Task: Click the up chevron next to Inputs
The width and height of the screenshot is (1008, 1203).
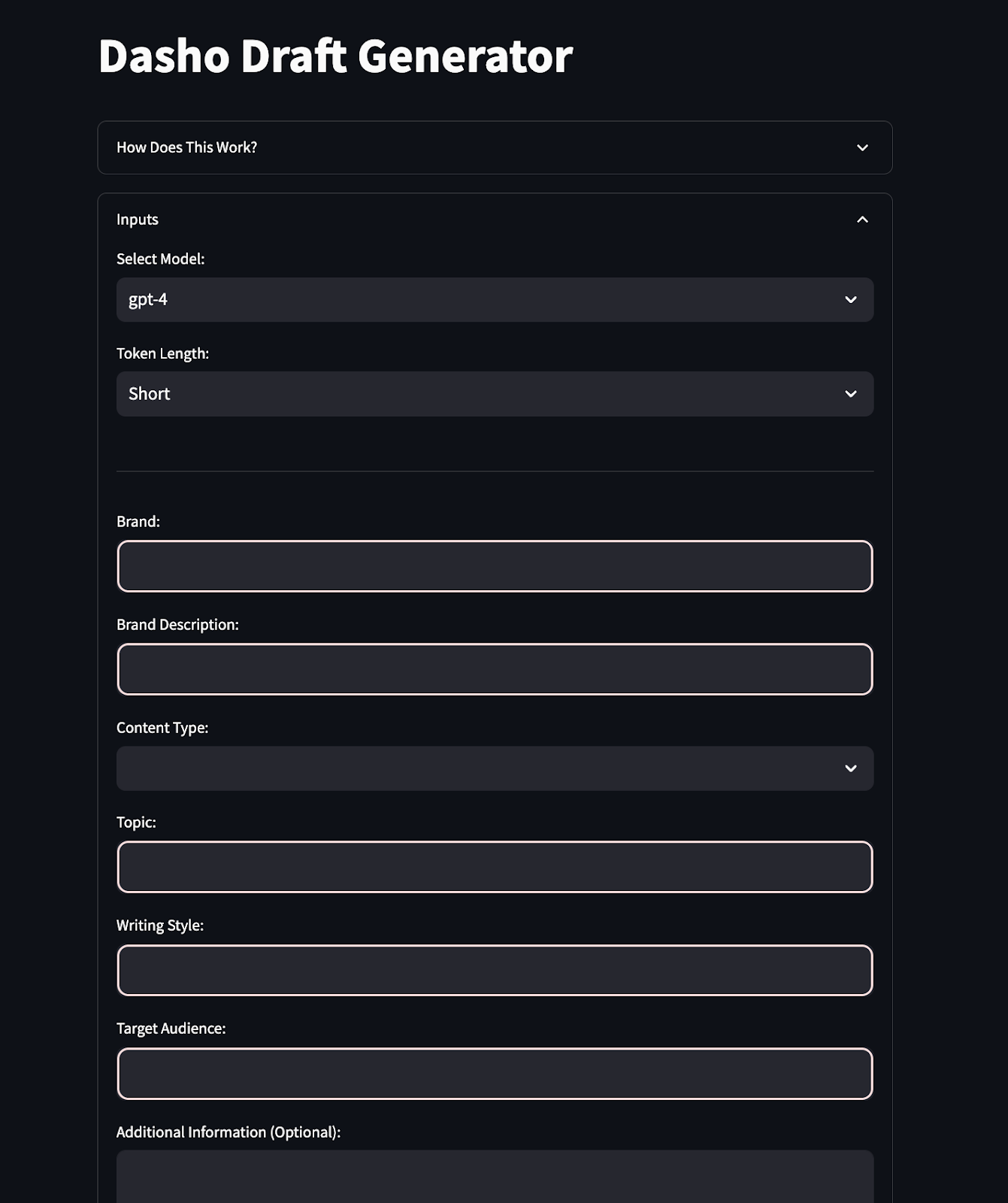Action: 862,220
